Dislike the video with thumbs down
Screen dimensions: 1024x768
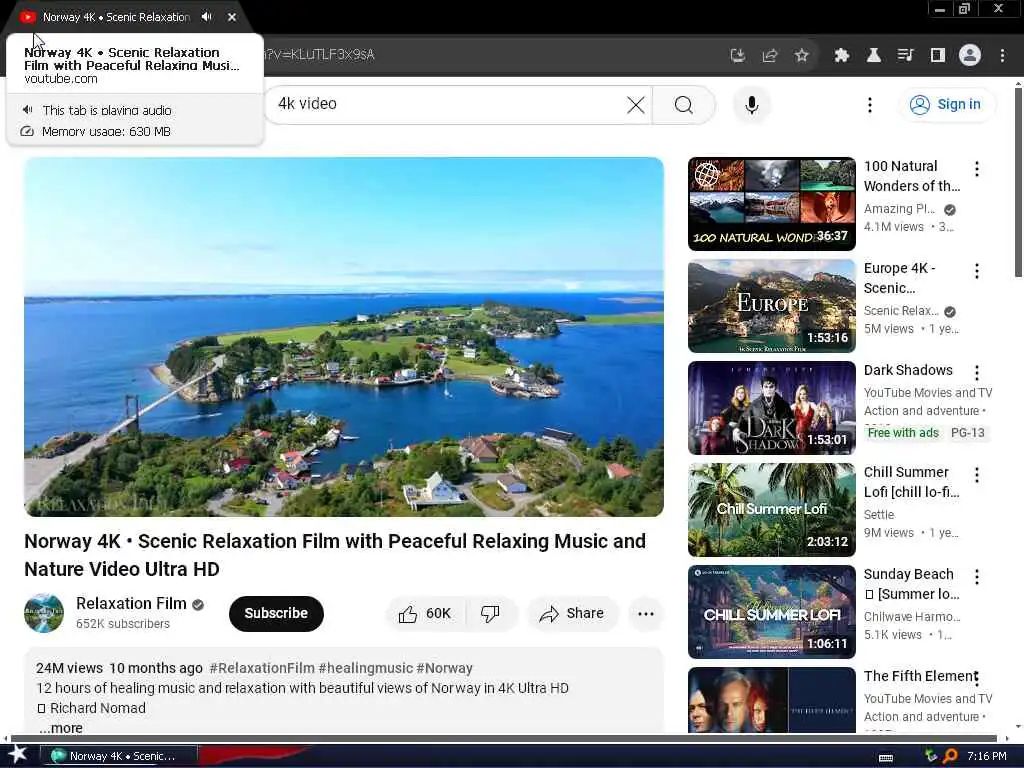pyautogui.click(x=490, y=613)
